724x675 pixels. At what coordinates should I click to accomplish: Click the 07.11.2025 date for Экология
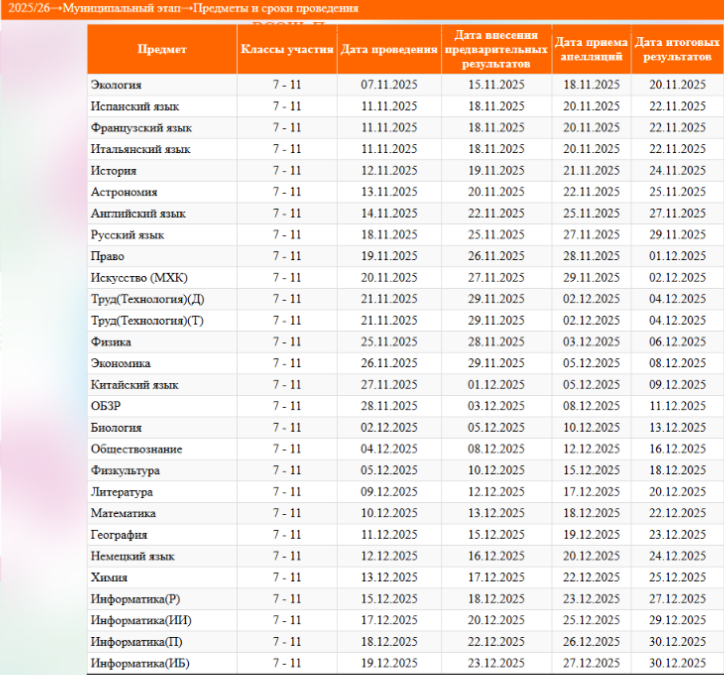(389, 85)
